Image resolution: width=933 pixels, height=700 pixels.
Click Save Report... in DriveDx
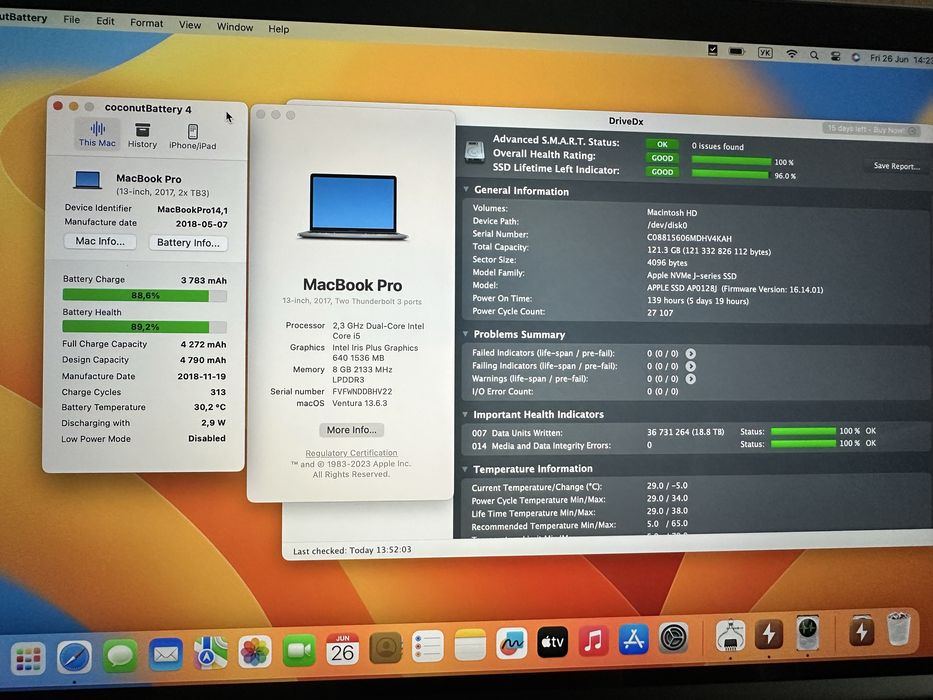point(896,166)
